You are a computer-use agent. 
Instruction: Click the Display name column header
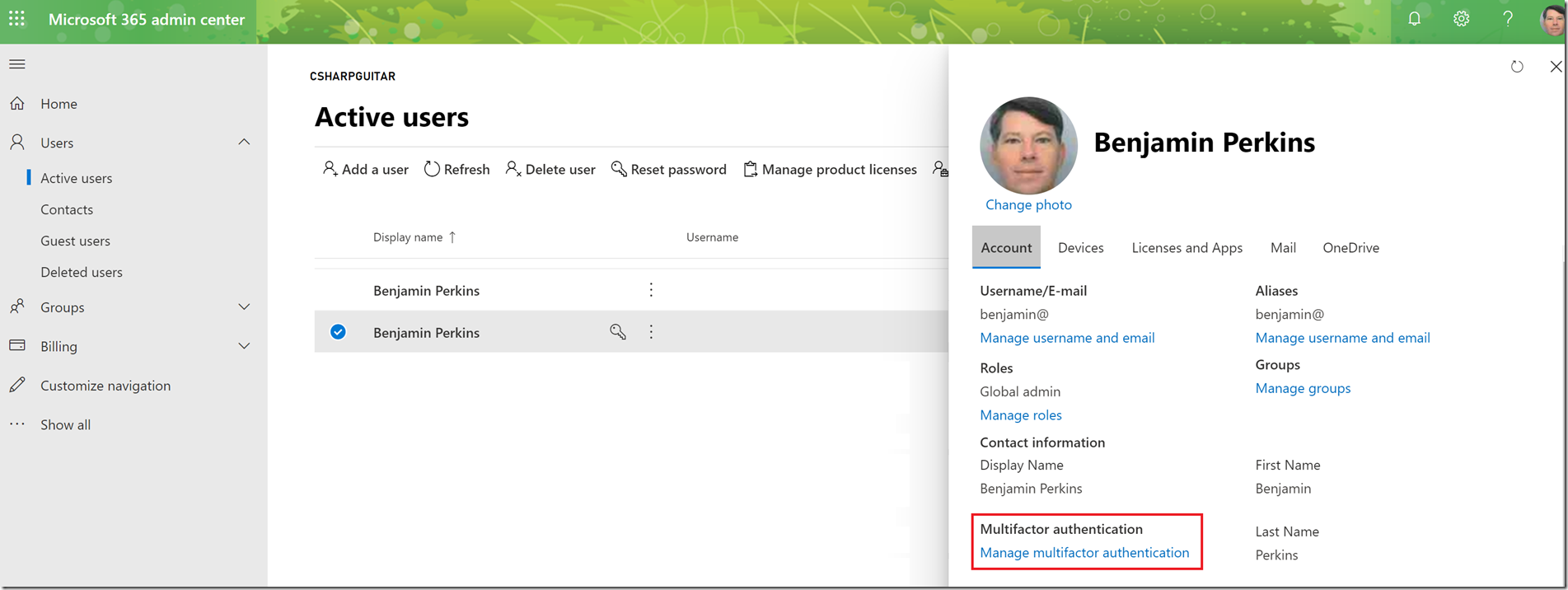408,237
